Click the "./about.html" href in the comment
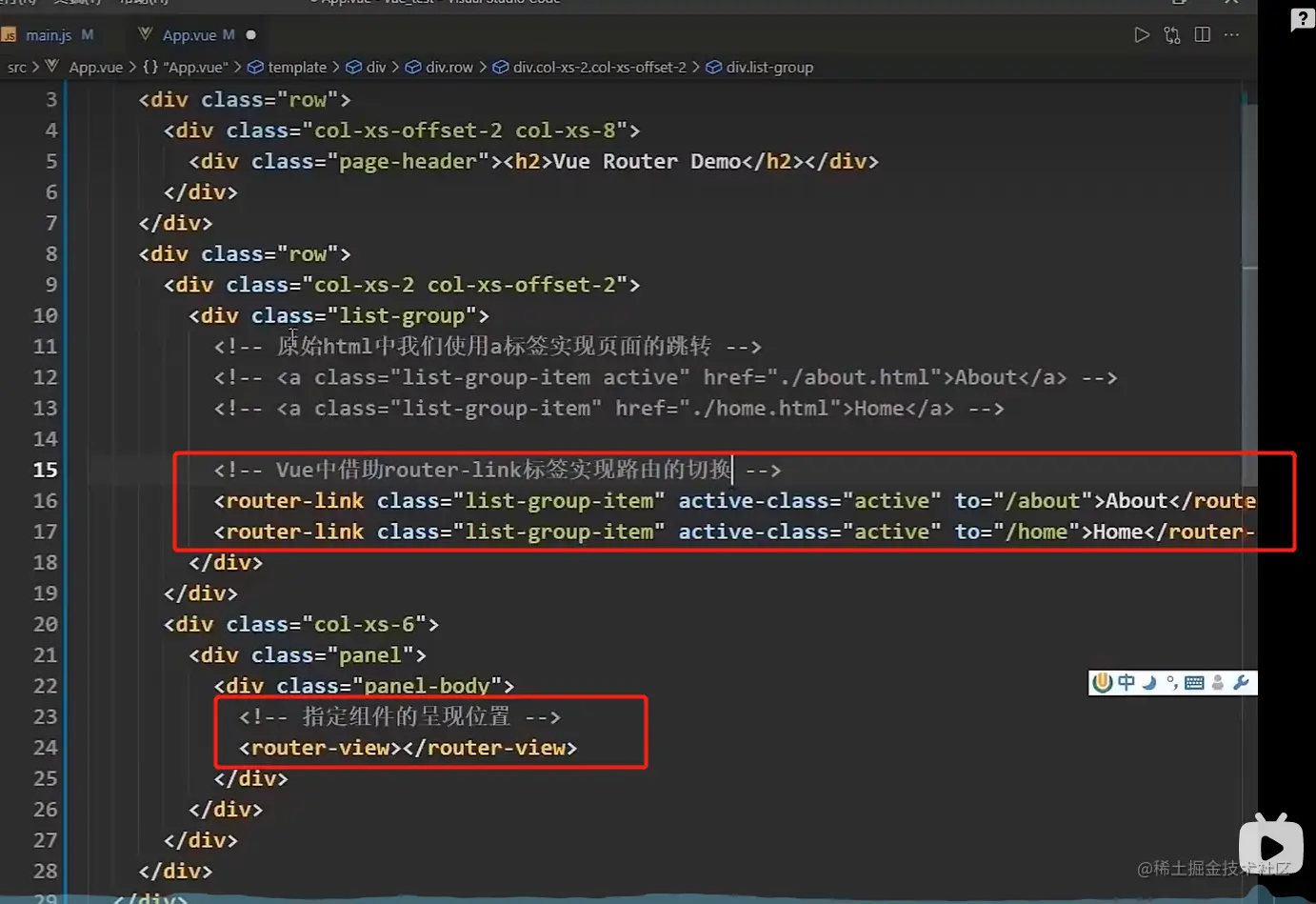 pos(855,377)
